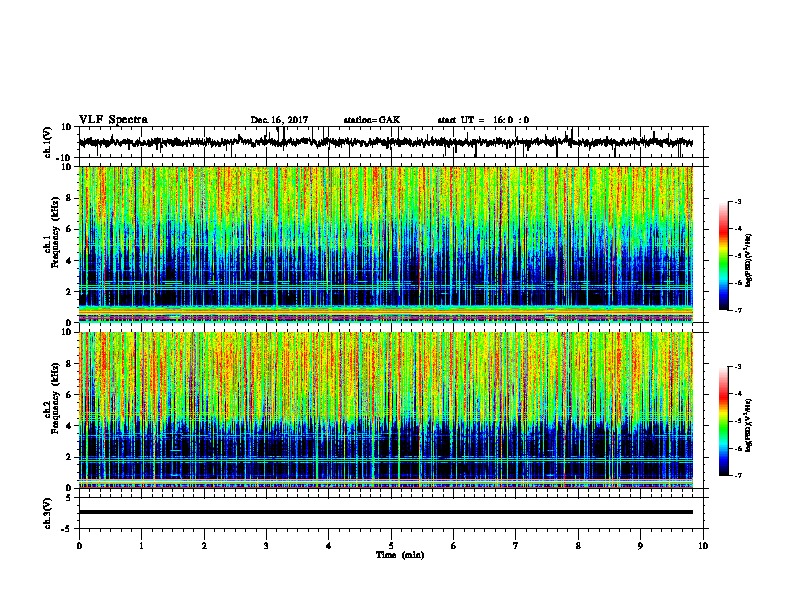Image resolution: width=792 pixels, height=612 pixels.
Task: Click the time axis tick label "5"
Action: coord(391,546)
